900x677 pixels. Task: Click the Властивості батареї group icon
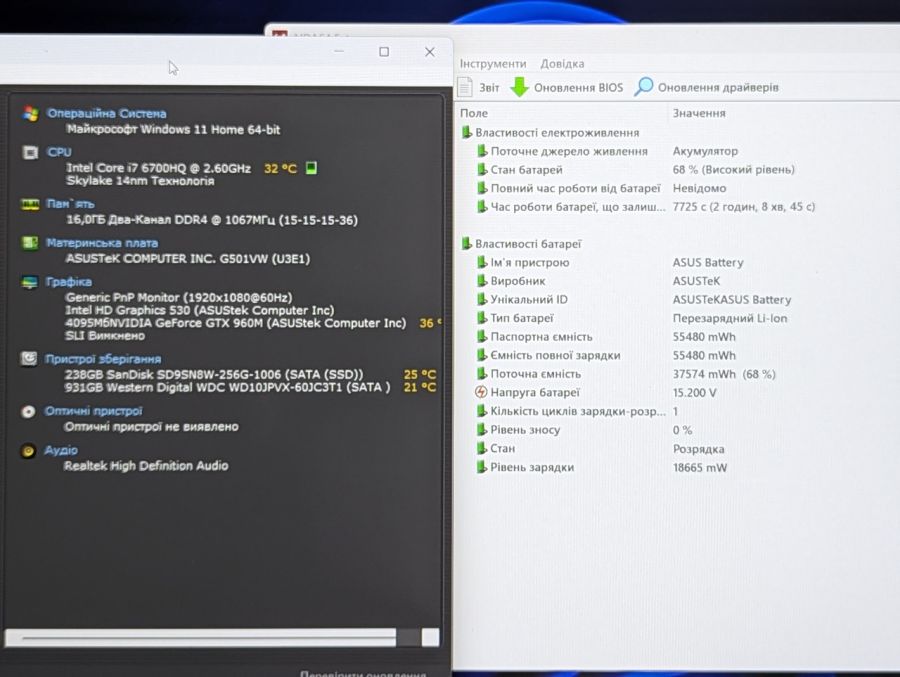click(x=467, y=244)
